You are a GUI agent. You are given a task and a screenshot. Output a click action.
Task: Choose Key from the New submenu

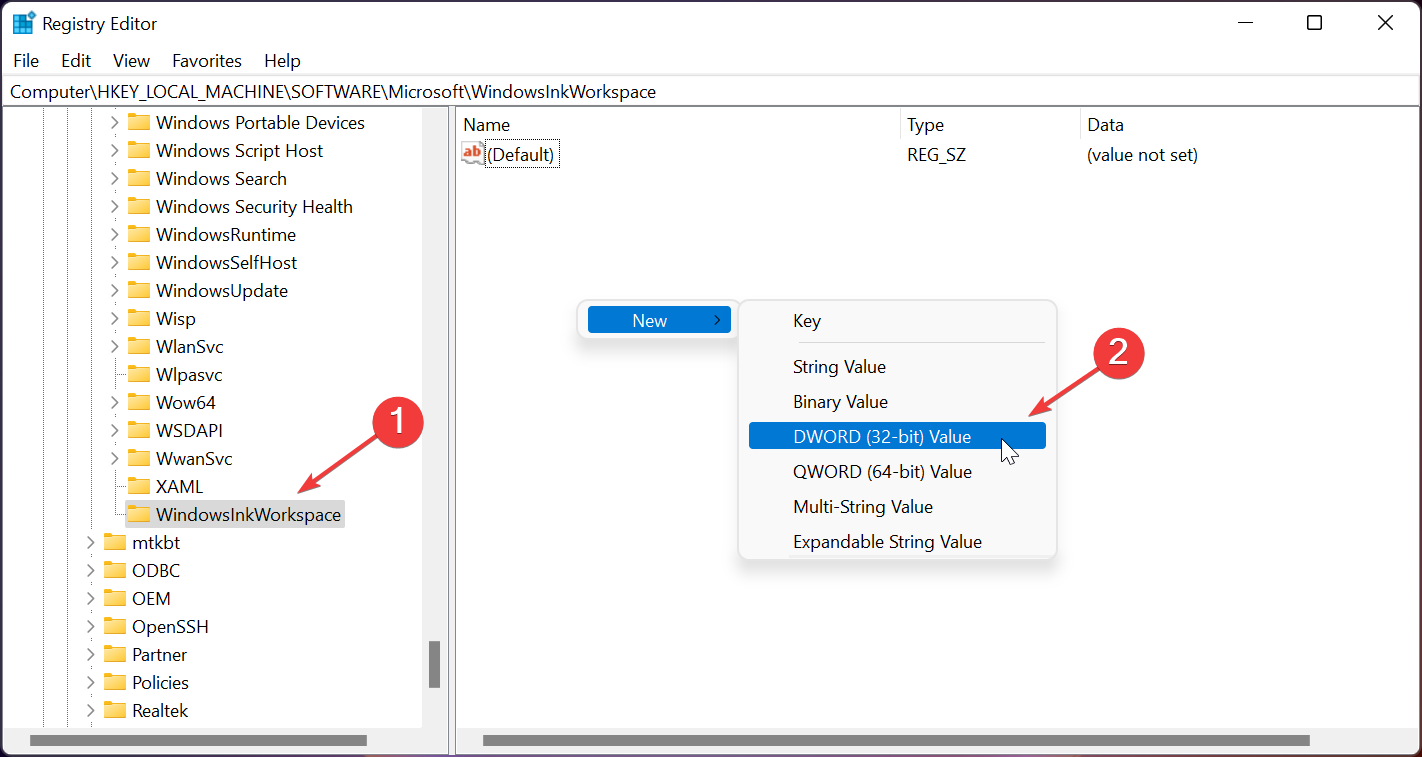pos(897,321)
